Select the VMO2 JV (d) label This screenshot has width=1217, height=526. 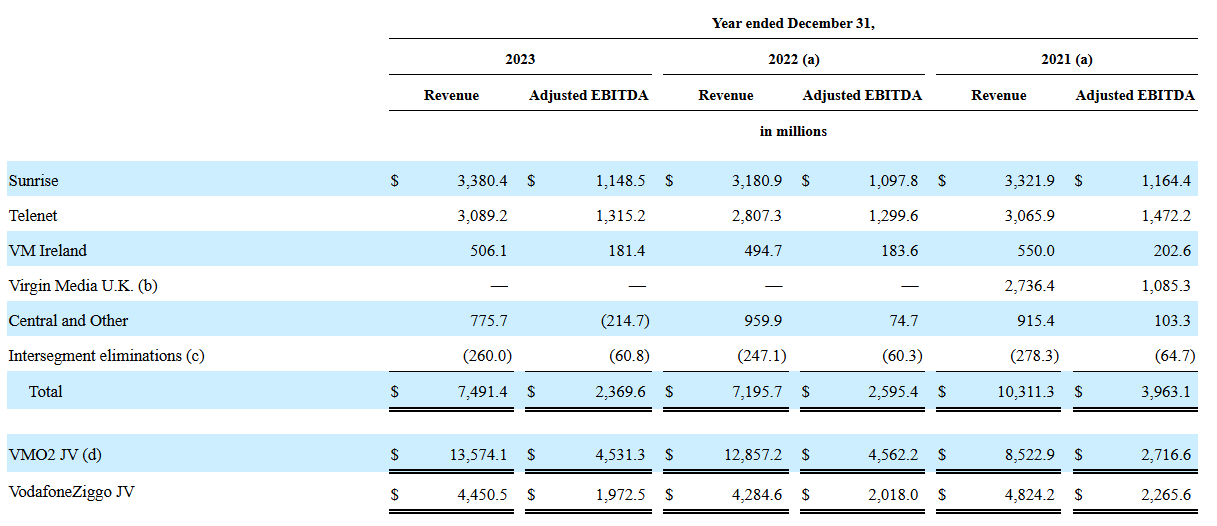tap(55, 456)
